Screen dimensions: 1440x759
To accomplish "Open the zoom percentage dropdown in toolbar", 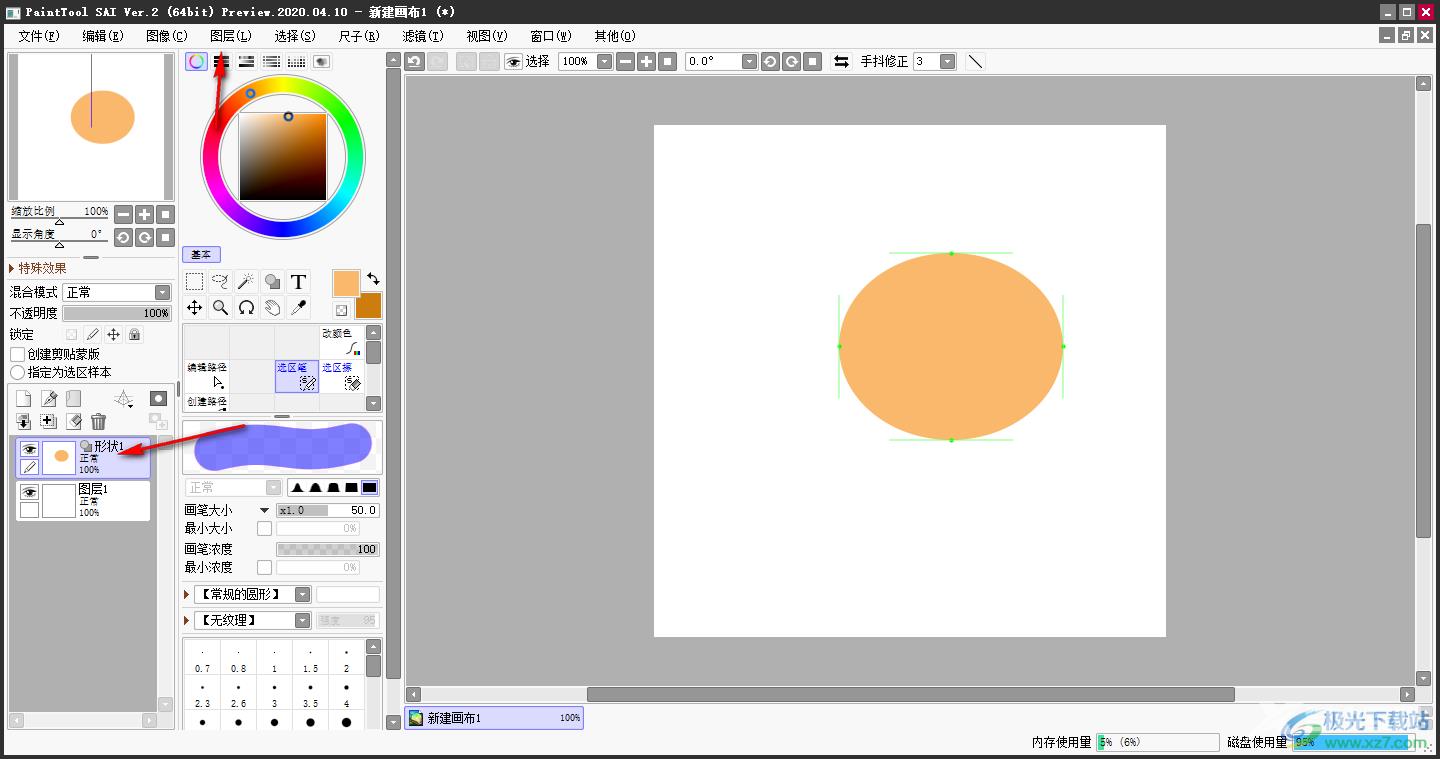I will 604,61.
